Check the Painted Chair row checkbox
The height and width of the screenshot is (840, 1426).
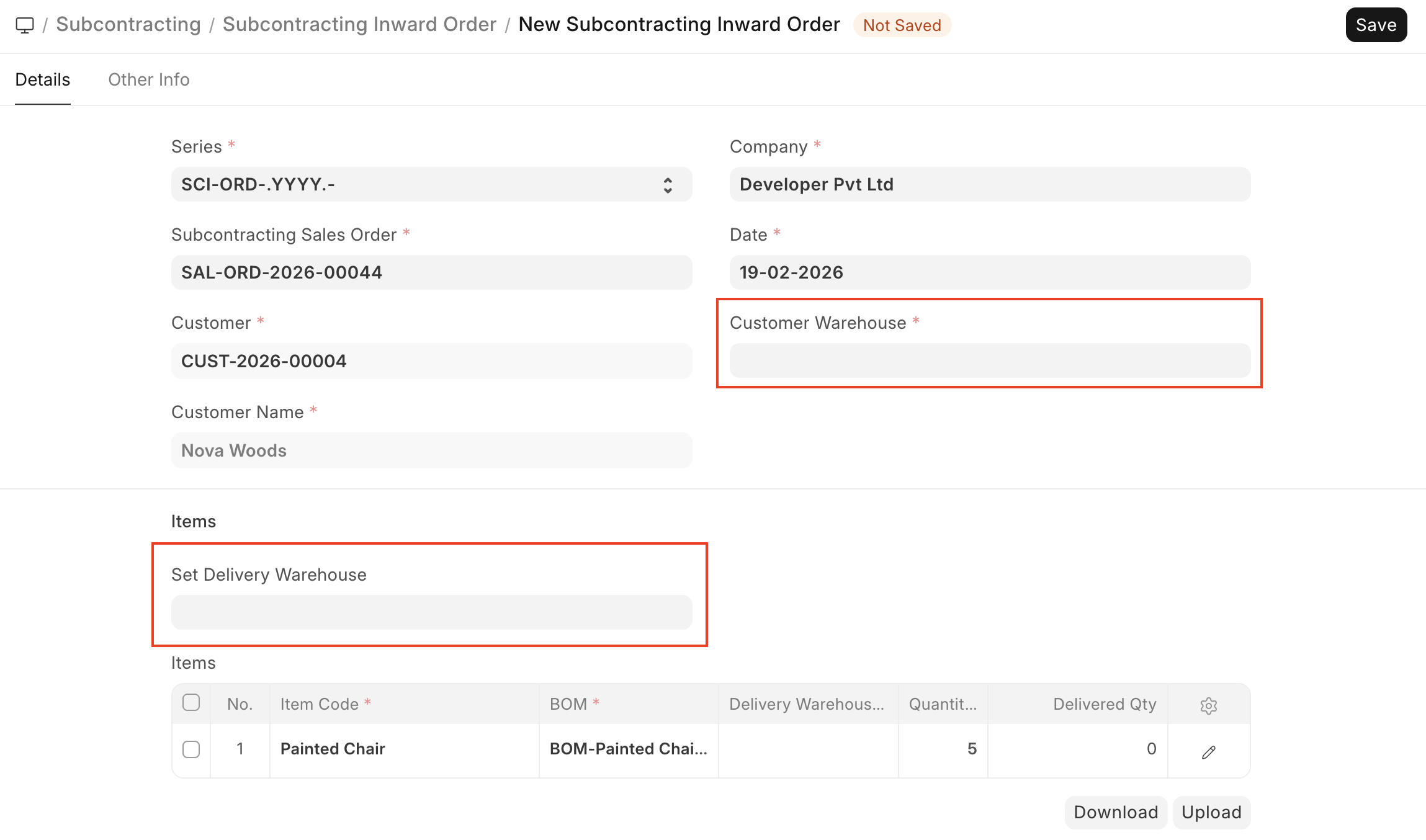pyautogui.click(x=191, y=749)
